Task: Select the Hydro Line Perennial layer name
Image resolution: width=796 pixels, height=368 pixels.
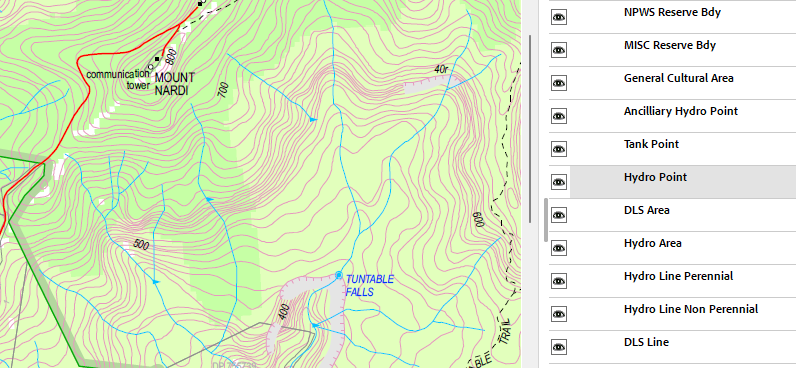Action: pos(678,276)
